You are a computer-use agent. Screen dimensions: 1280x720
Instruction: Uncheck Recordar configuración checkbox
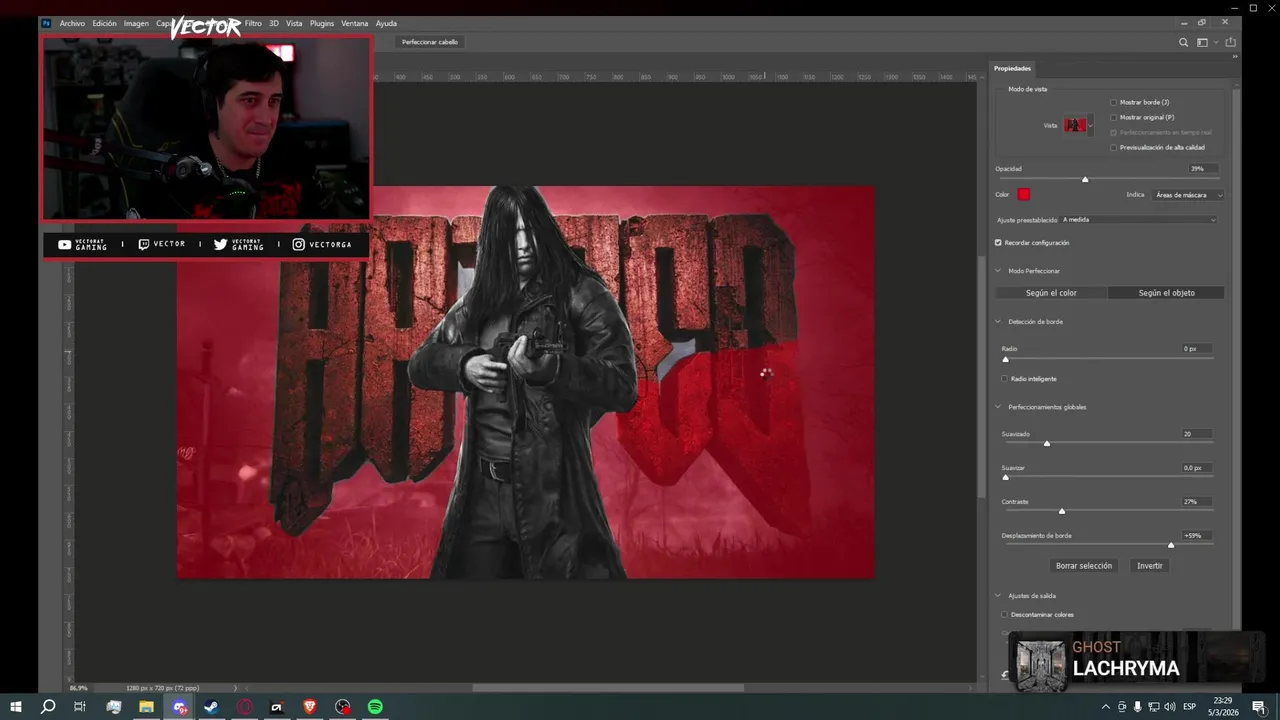(x=998, y=242)
